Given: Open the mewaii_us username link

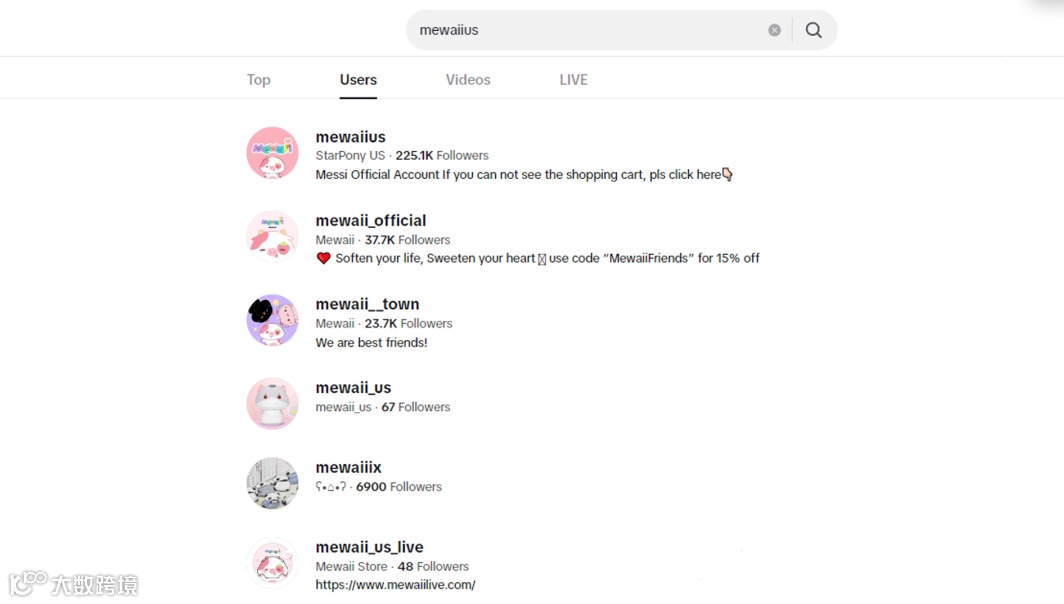Looking at the screenshot, I should click(x=353, y=388).
